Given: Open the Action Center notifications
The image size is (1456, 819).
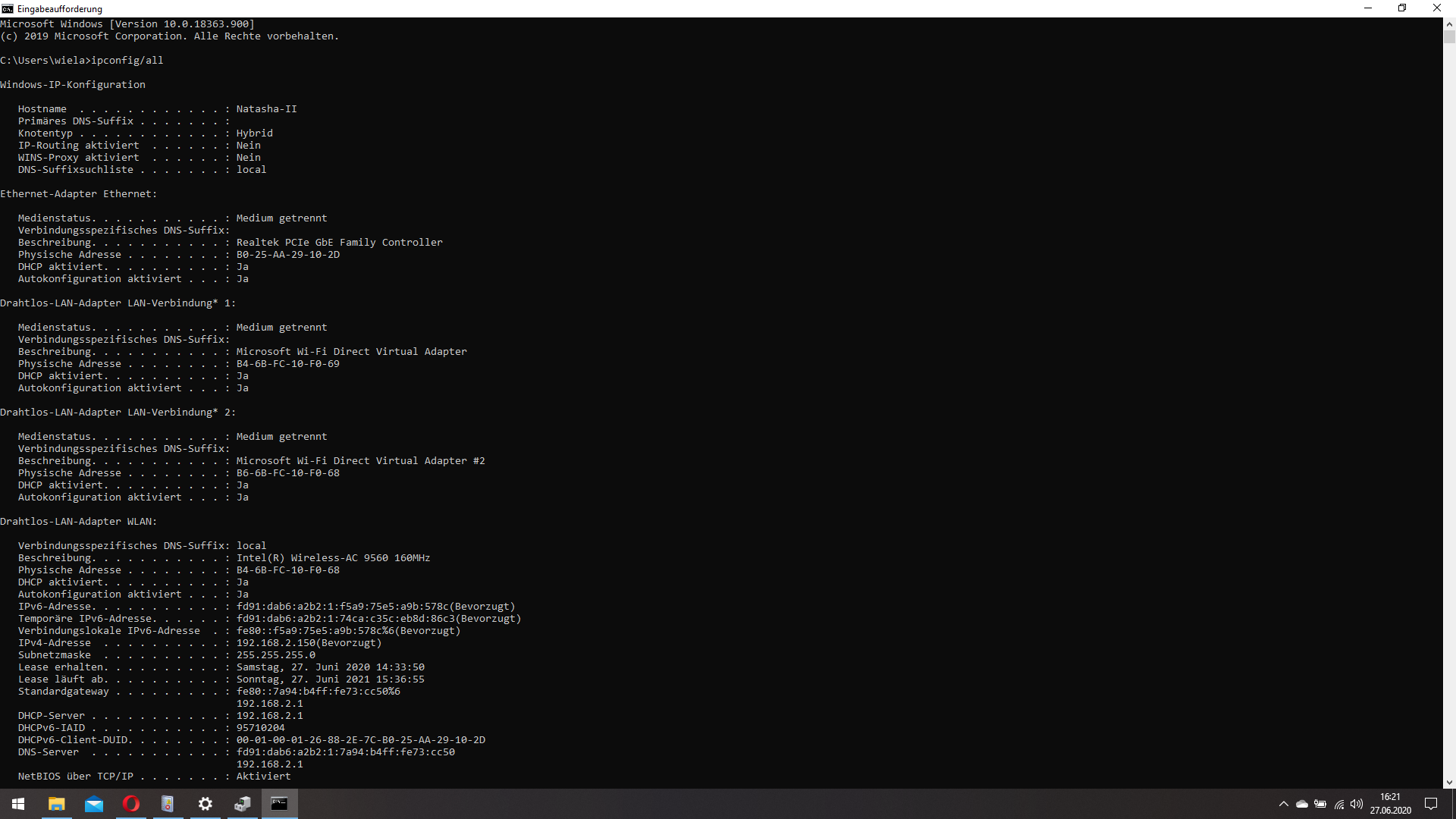Looking at the screenshot, I should pyautogui.click(x=1431, y=804).
